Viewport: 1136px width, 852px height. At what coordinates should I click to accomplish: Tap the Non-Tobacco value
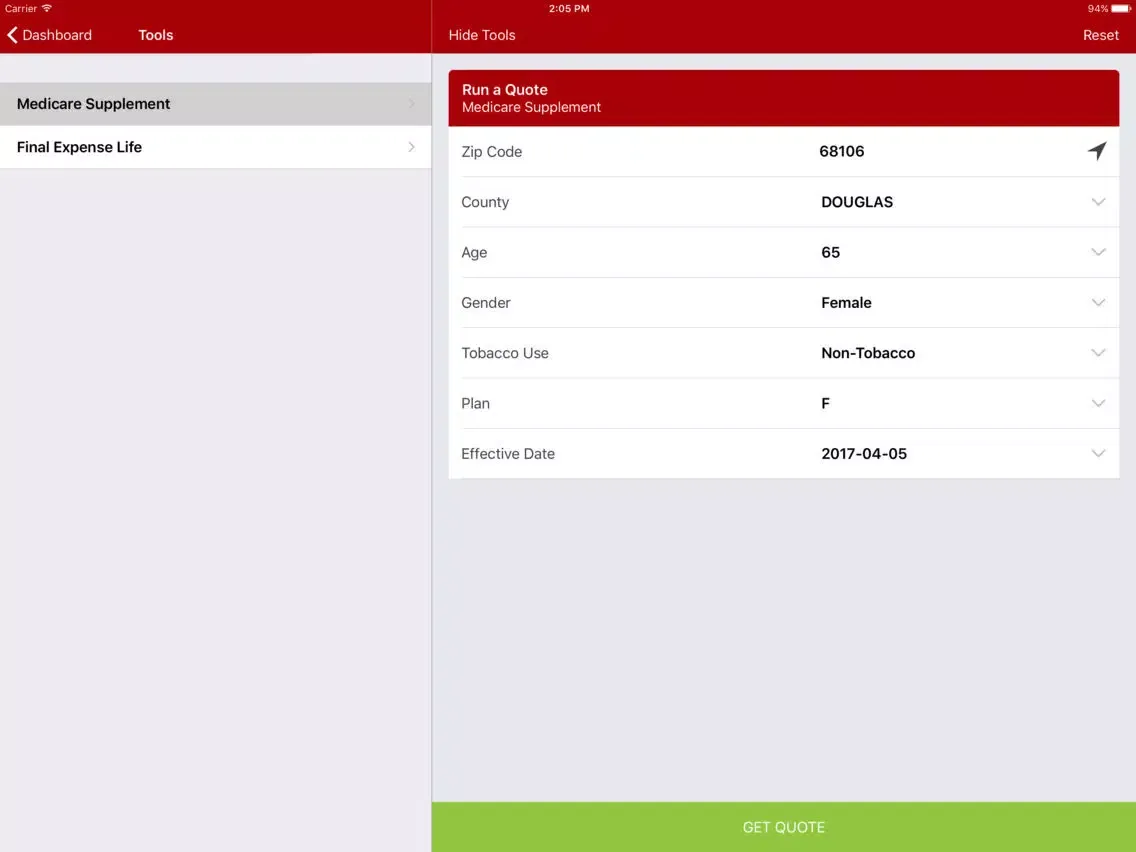pos(868,353)
